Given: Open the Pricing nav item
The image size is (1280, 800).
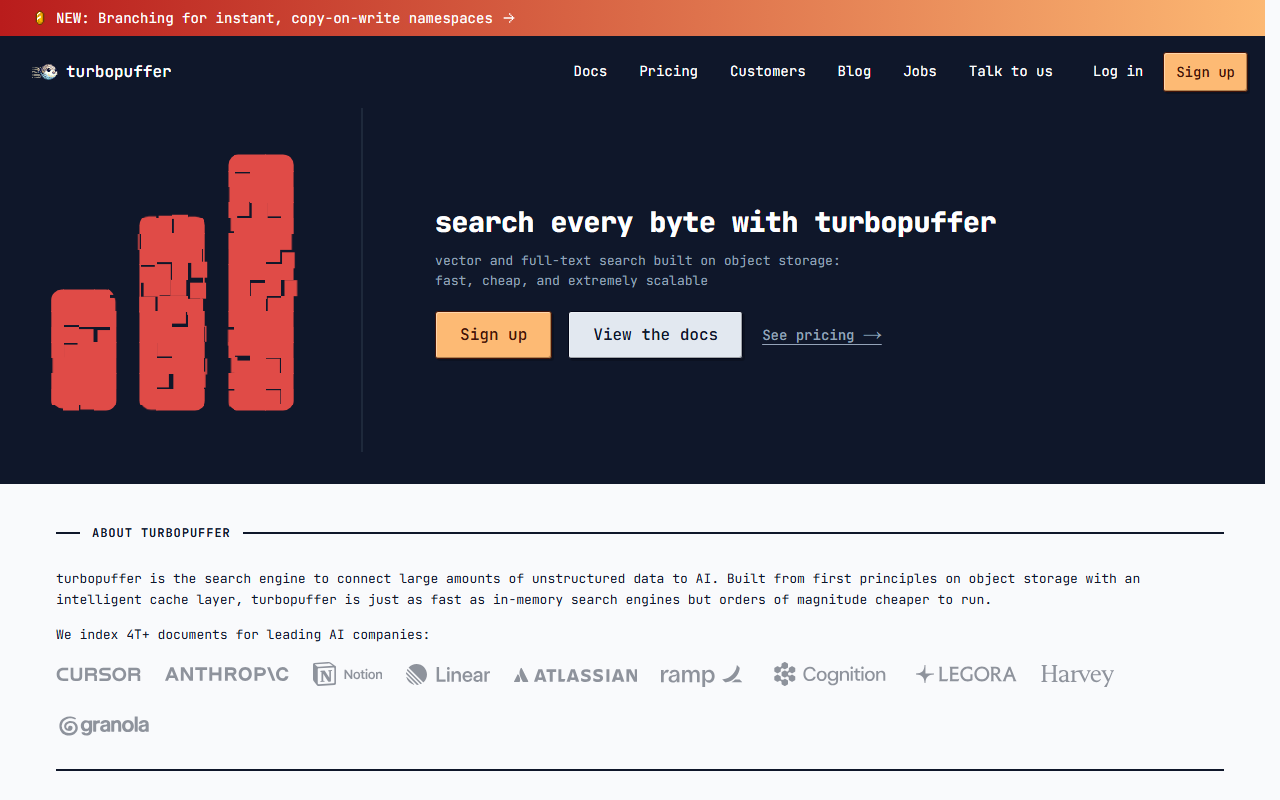Looking at the screenshot, I should point(668,71).
